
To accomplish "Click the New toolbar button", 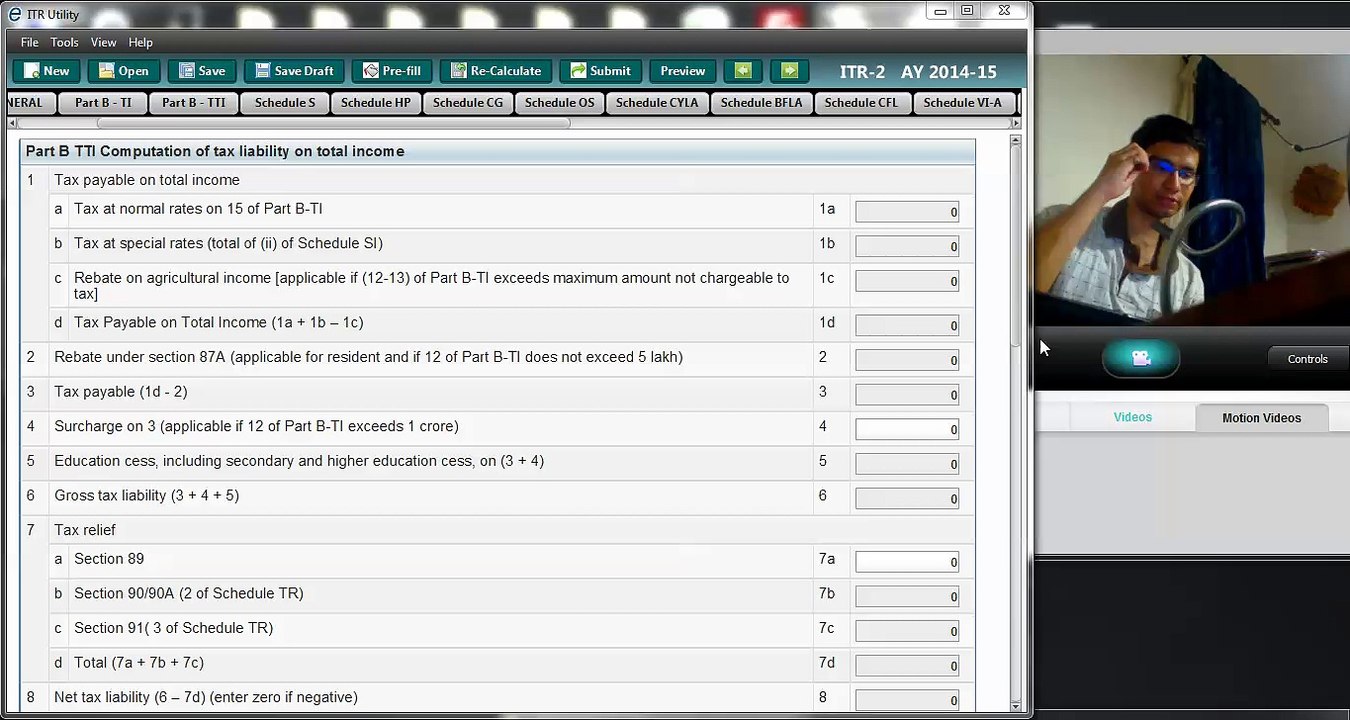I will (46, 71).
